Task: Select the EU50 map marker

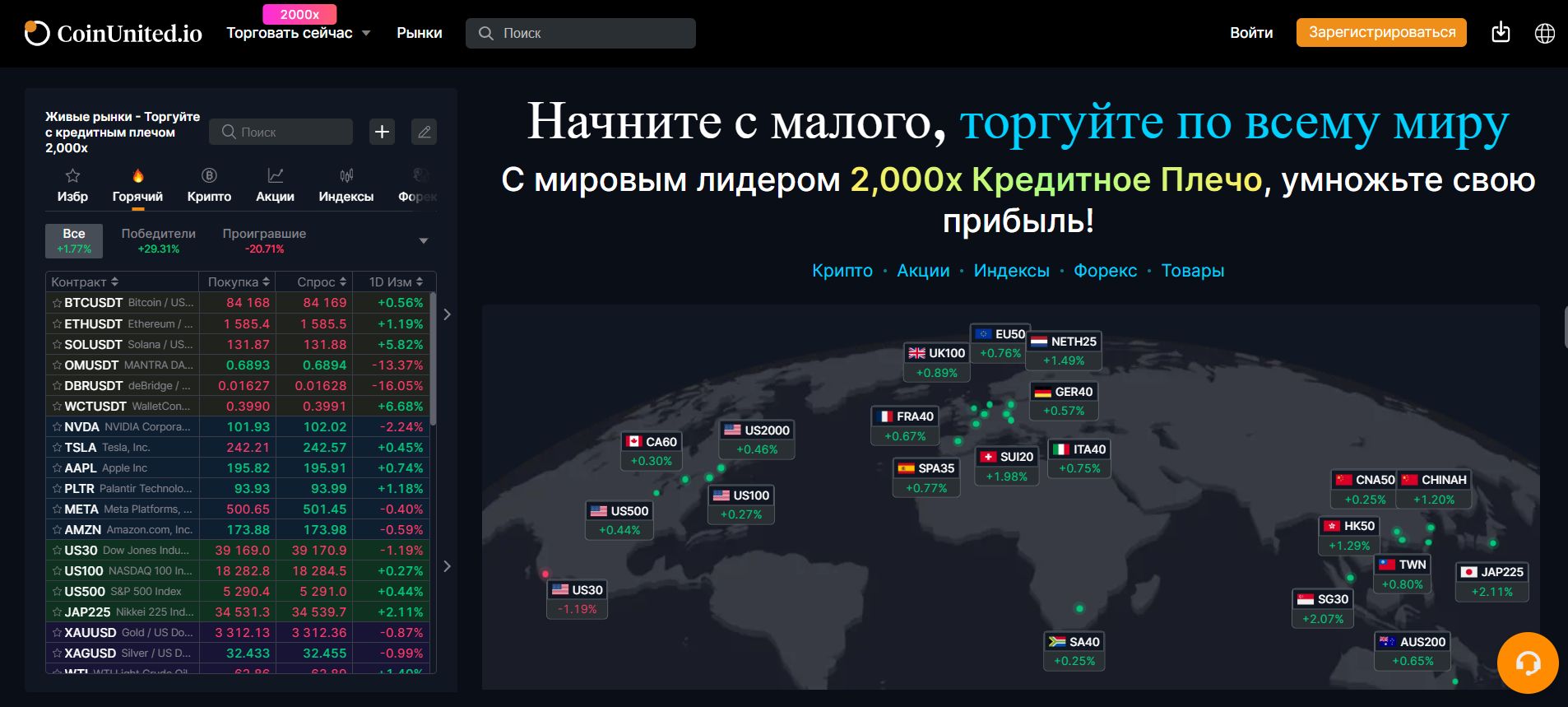Action: [x=1000, y=343]
